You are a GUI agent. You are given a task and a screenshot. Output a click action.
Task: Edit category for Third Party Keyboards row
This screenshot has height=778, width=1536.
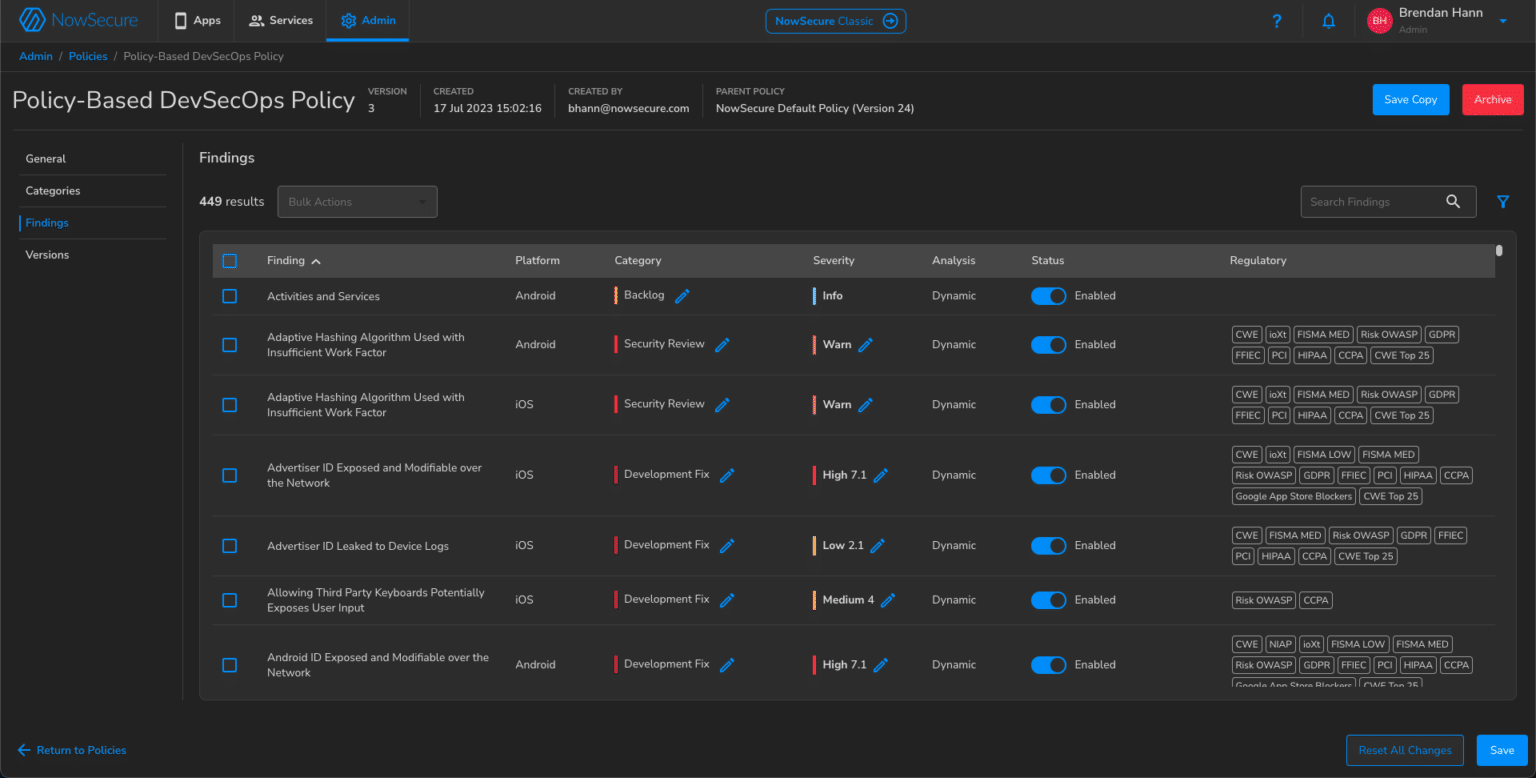pyautogui.click(x=727, y=600)
